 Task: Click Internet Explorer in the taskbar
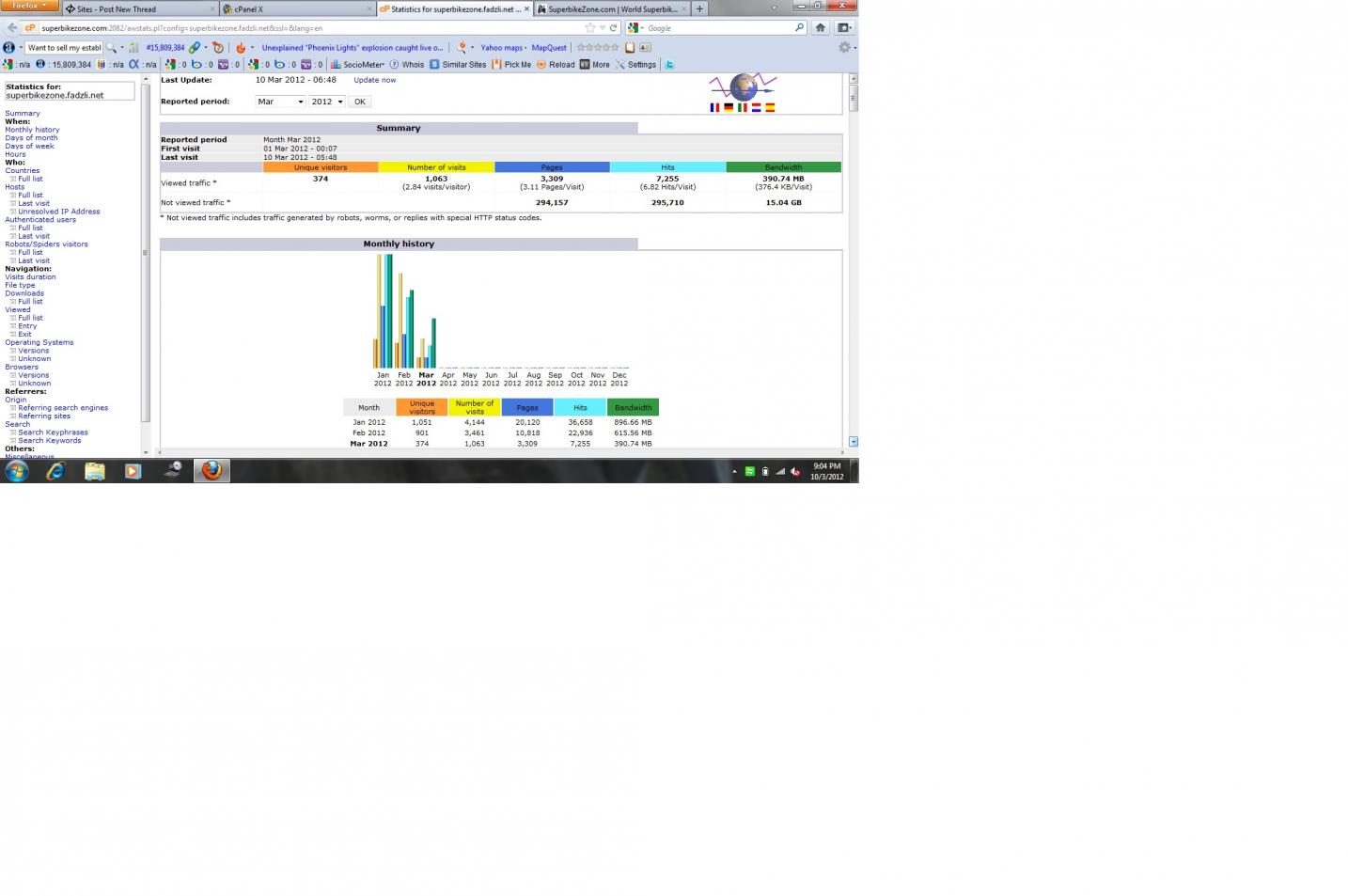click(55, 471)
